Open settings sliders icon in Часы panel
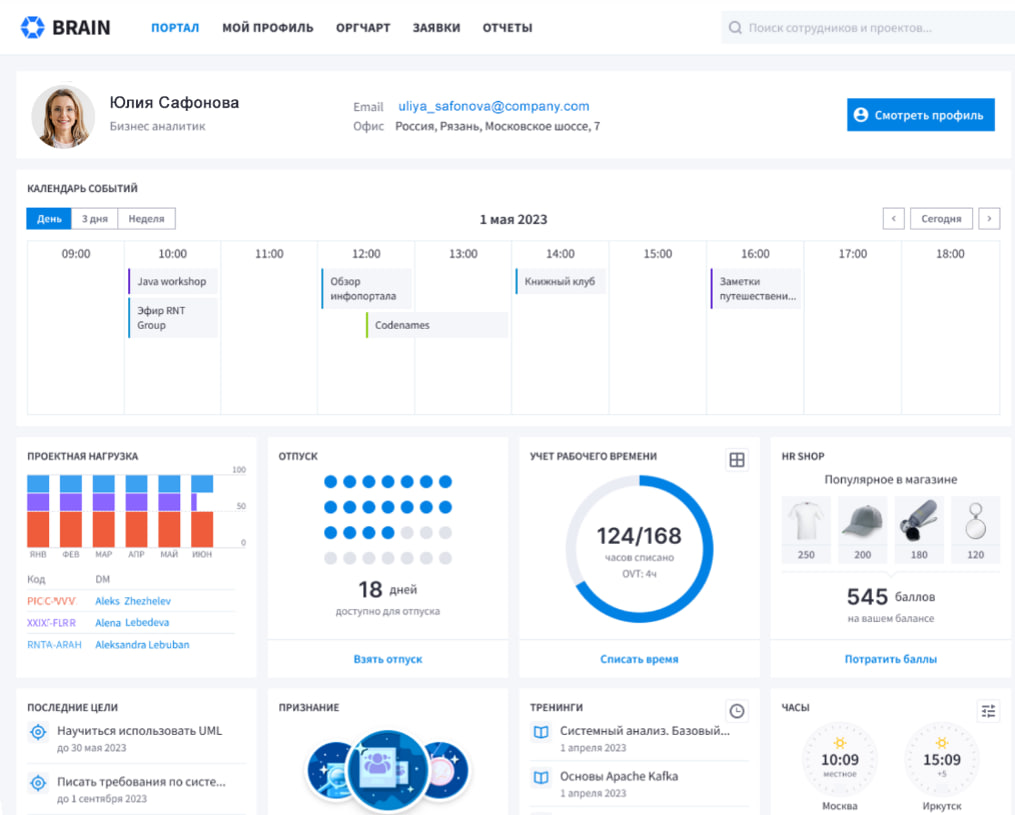Image resolution: width=1015 pixels, height=815 pixels. [x=988, y=711]
